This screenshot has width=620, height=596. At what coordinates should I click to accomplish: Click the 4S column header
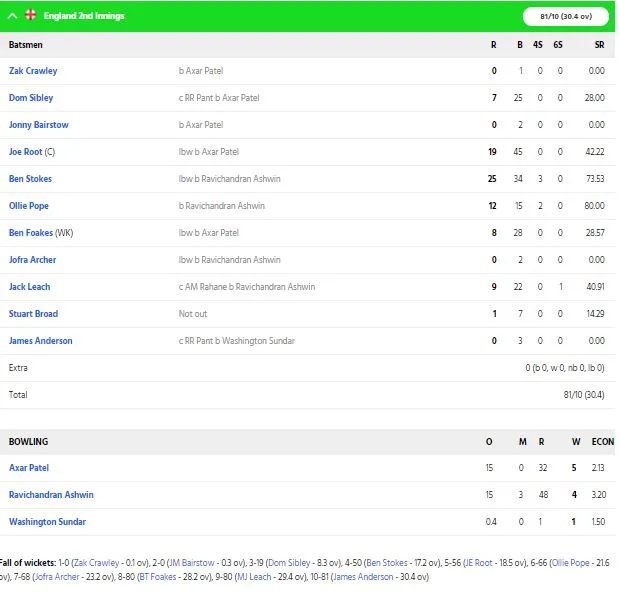click(x=537, y=45)
